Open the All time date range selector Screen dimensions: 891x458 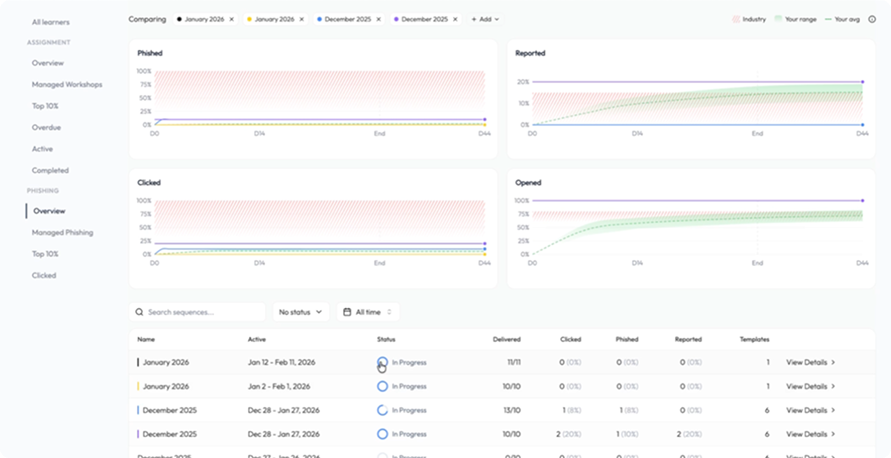click(368, 312)
